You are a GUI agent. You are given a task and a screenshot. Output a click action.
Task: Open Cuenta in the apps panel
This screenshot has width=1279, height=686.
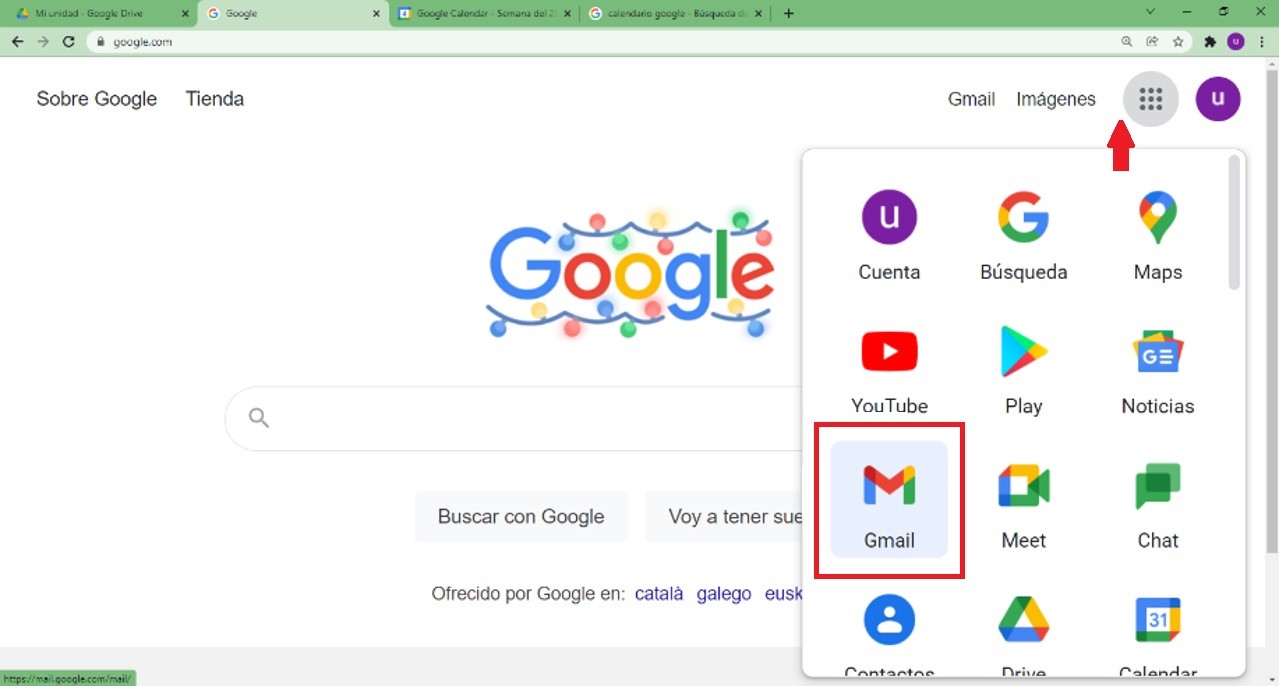click(x=889, y=235)
